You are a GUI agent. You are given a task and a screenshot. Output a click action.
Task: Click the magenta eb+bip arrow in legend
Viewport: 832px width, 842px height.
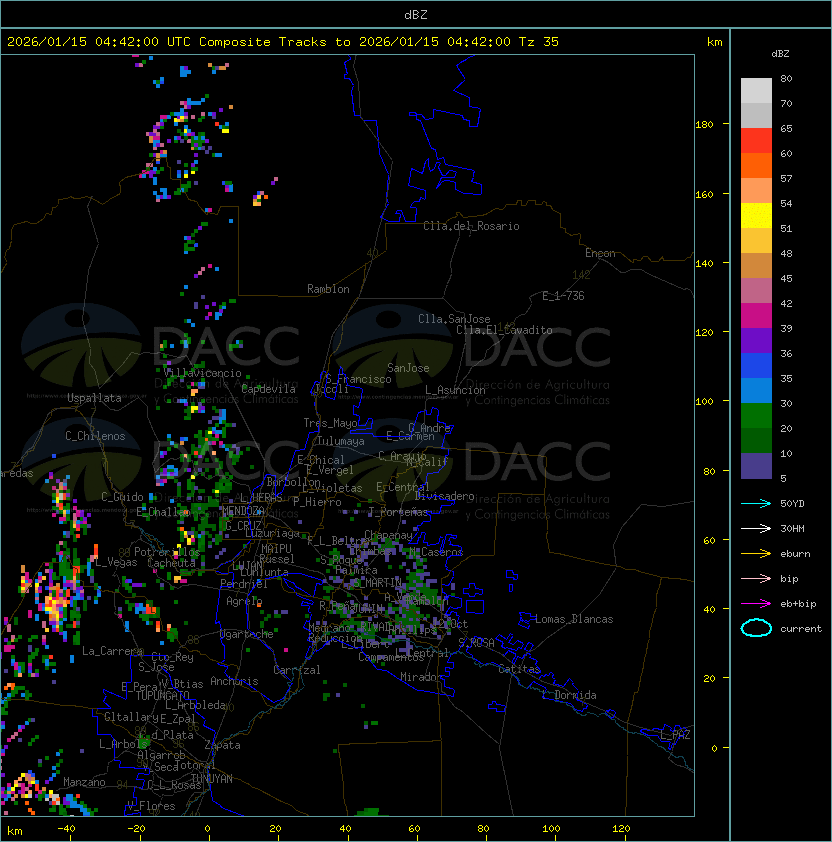point(756,604)
